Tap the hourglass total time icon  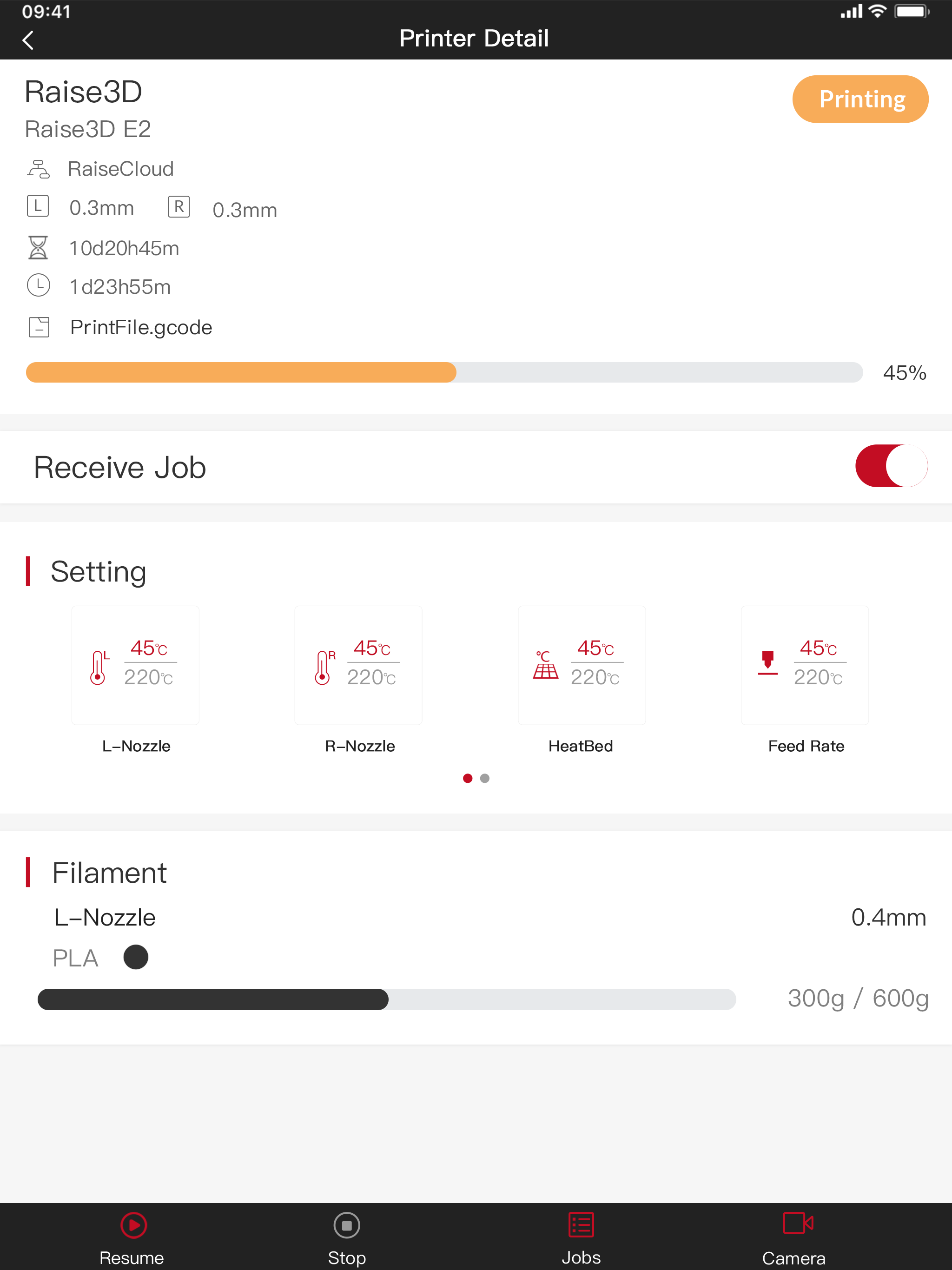coord(38,247)
